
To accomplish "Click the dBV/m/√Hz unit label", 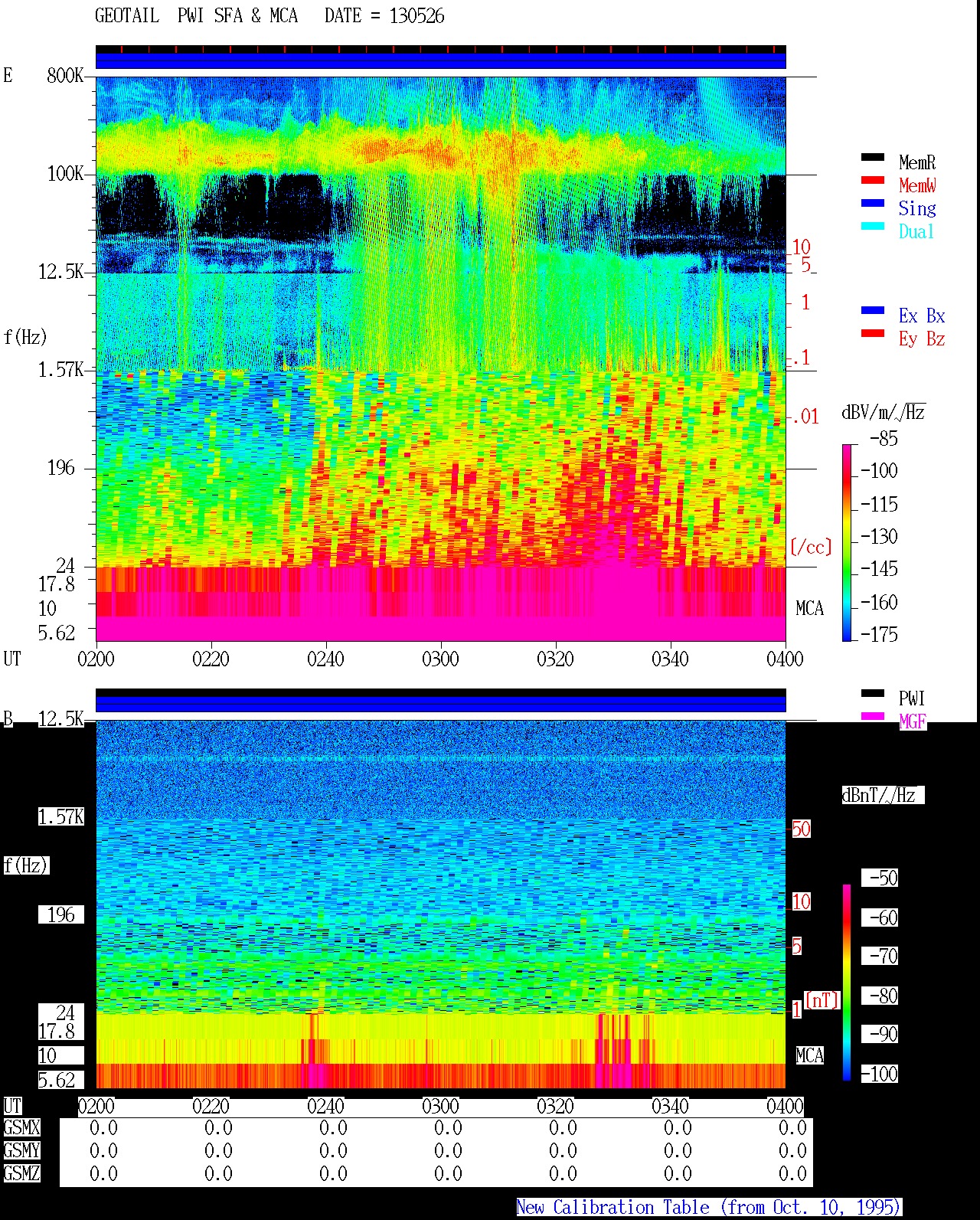I will (x=884, y=412).
